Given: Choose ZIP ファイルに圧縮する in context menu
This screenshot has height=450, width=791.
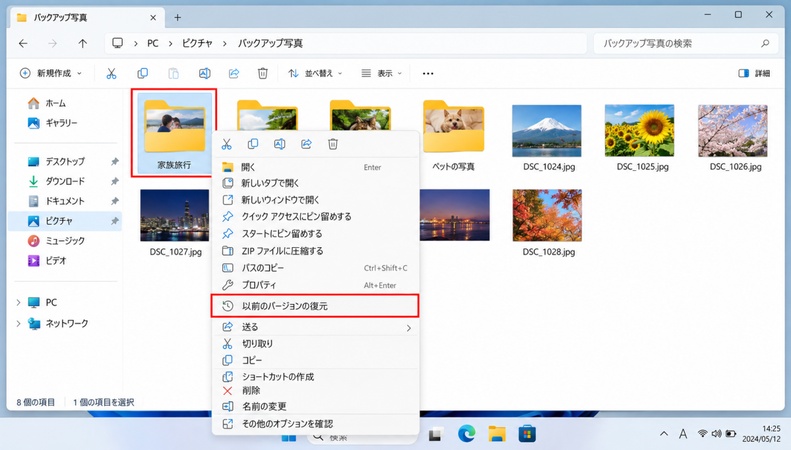Looking at the screenshot, I should (x=315, y=251).
